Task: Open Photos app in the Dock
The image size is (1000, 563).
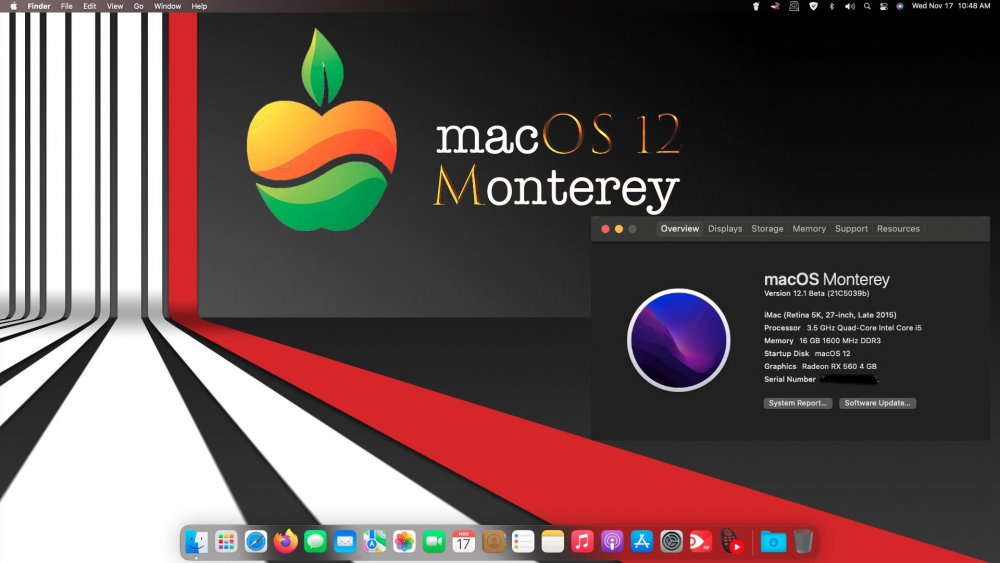Action: click(404, 542)
